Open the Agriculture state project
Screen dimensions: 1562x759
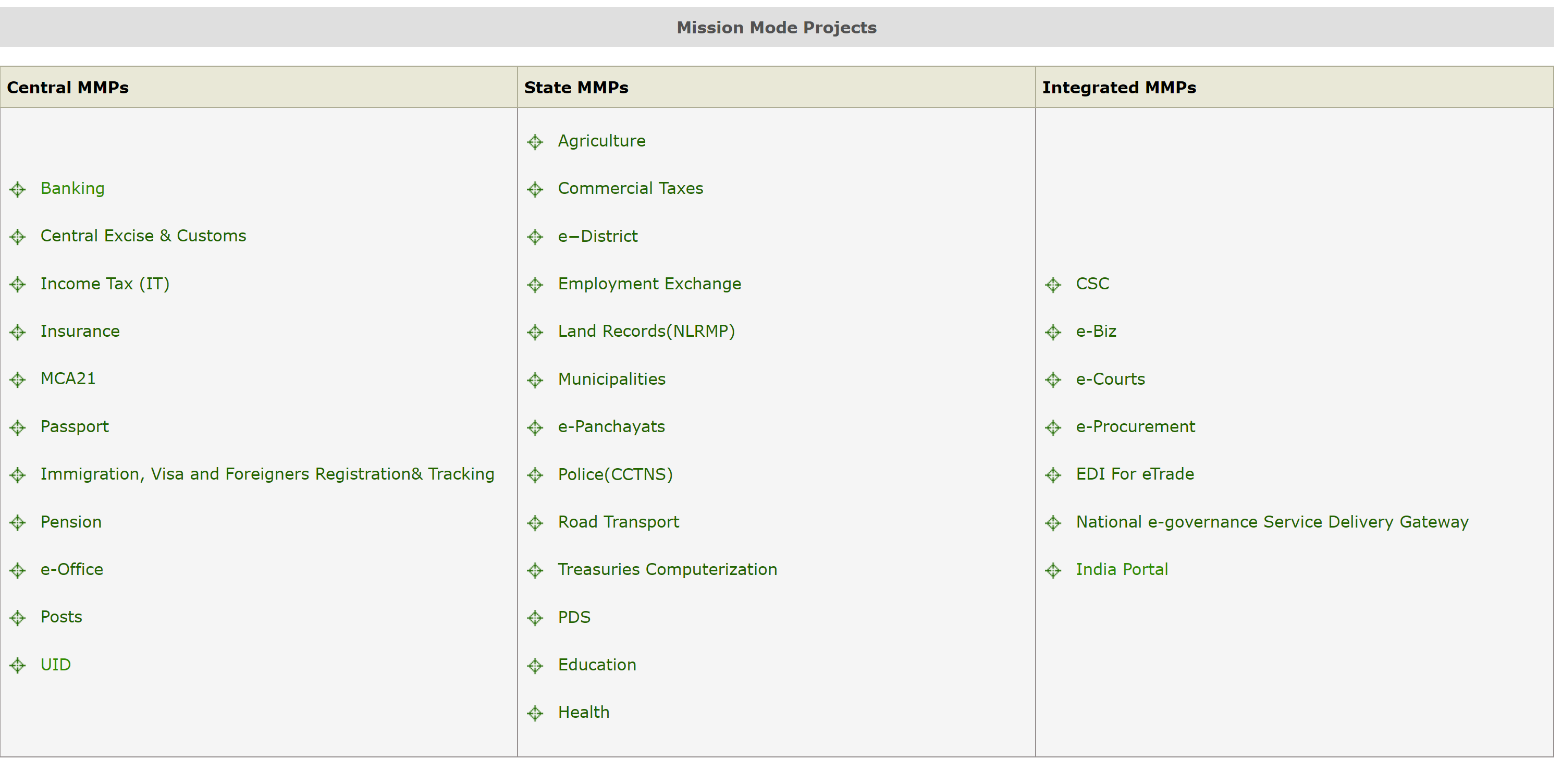[x=602, y=141]
